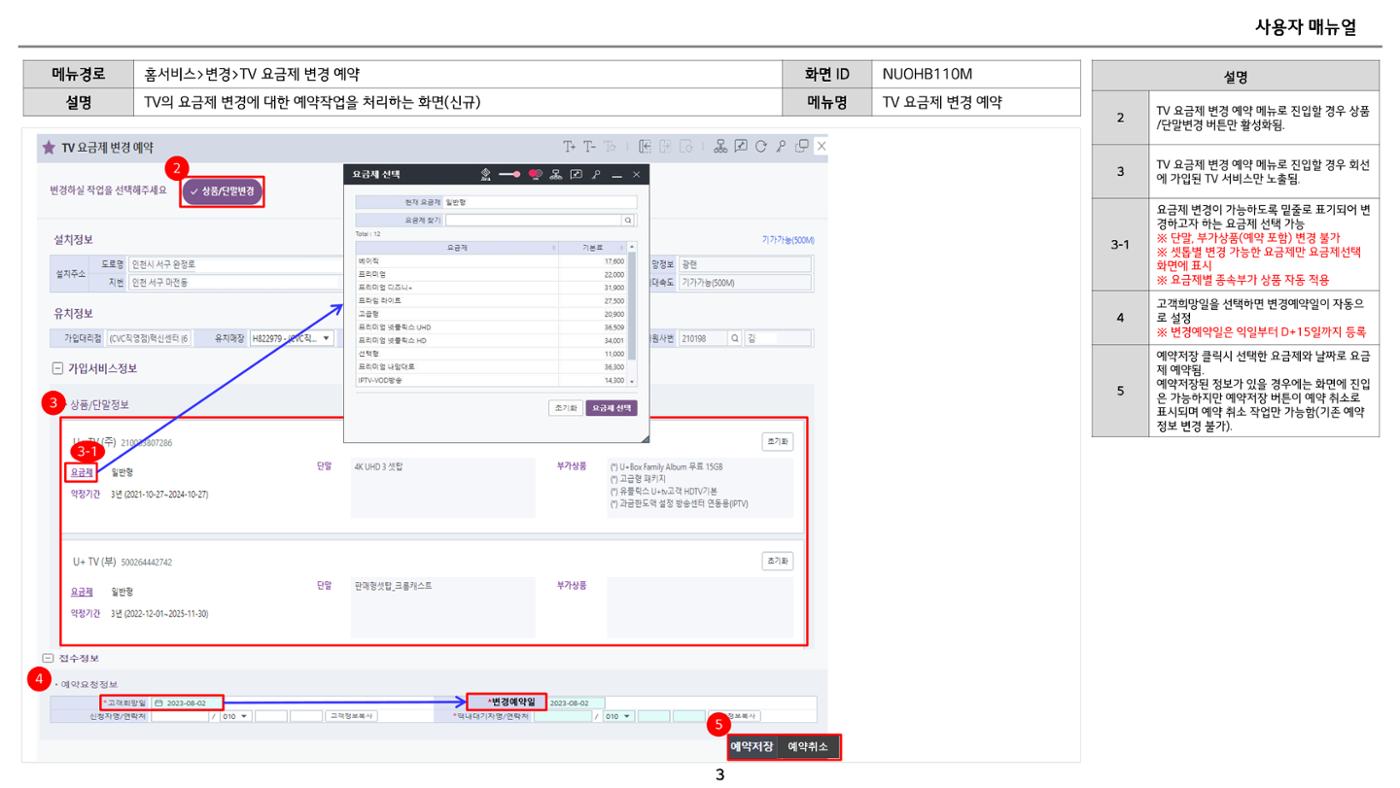Click the edit-note icon in main window toolbar
The width and height of the screenshot is (1400, 788).
click(x=741, y=146)
